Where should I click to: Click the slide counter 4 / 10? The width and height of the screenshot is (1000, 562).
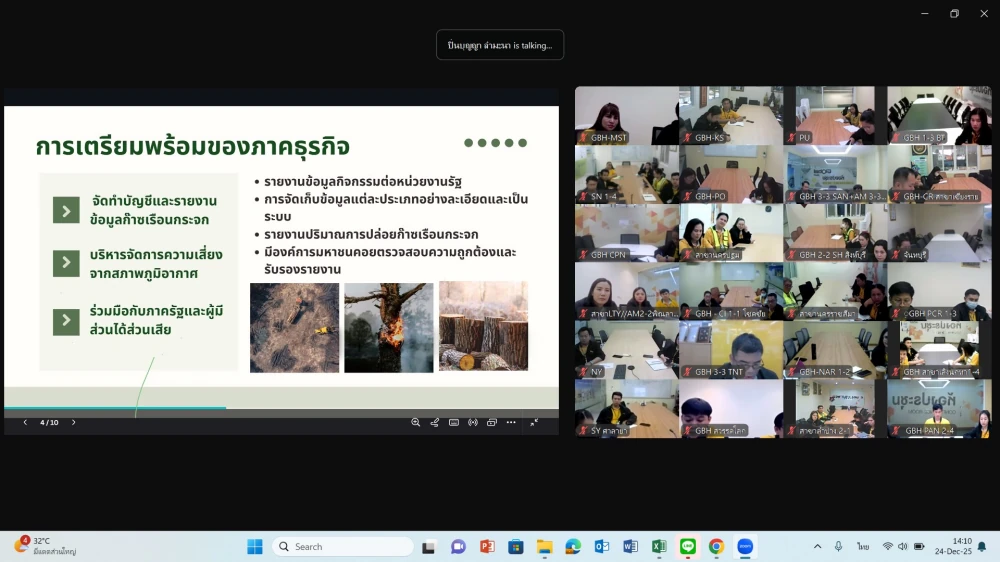click(49, 422)
